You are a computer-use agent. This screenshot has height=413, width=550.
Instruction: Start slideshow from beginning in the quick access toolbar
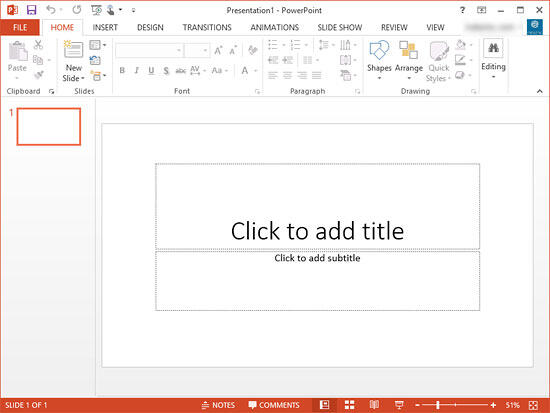pos(96,10)
